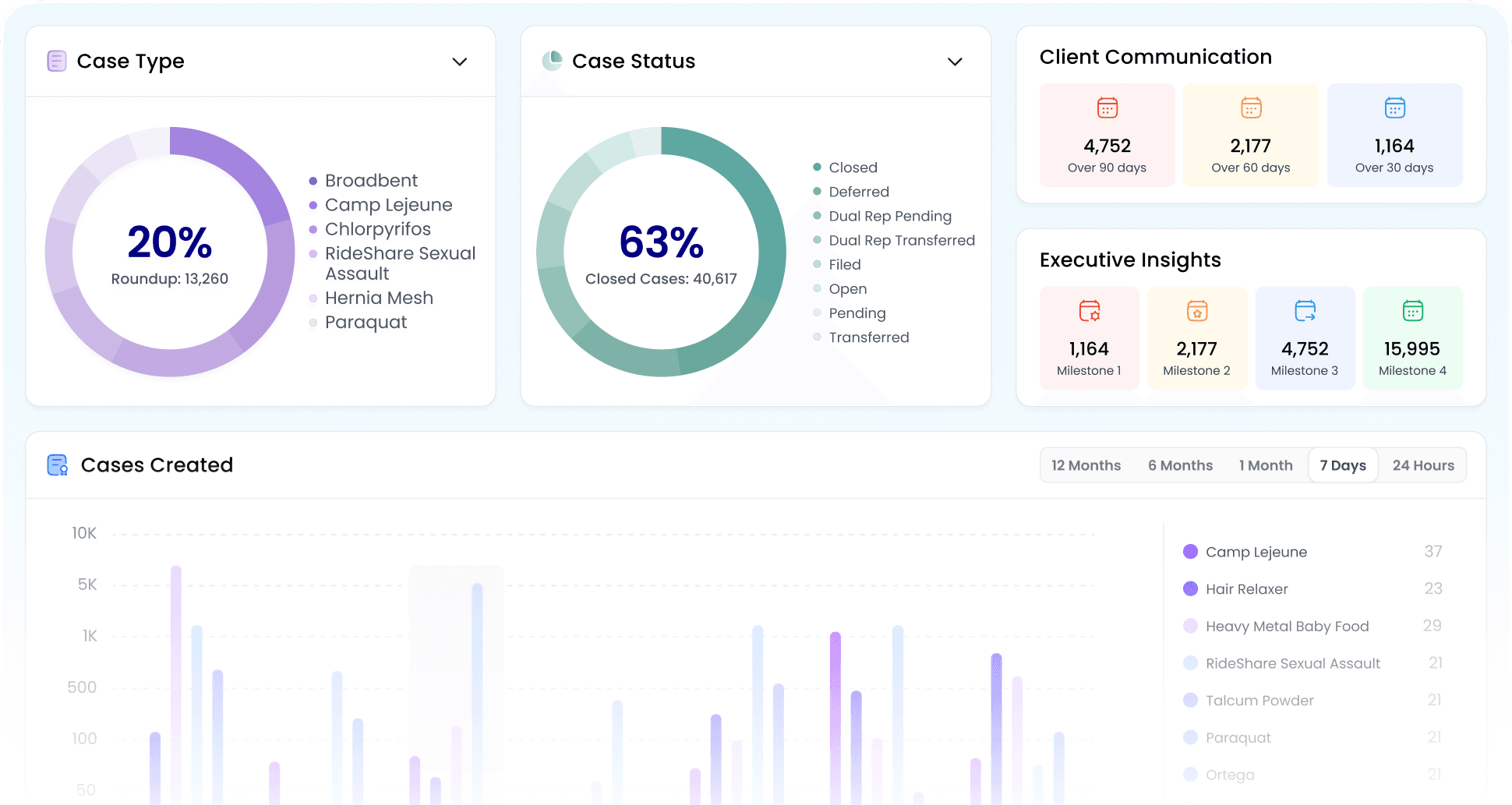The image size is (1512, 805).
Task: Click the Case Type document icon
Action: coord(57,61)
